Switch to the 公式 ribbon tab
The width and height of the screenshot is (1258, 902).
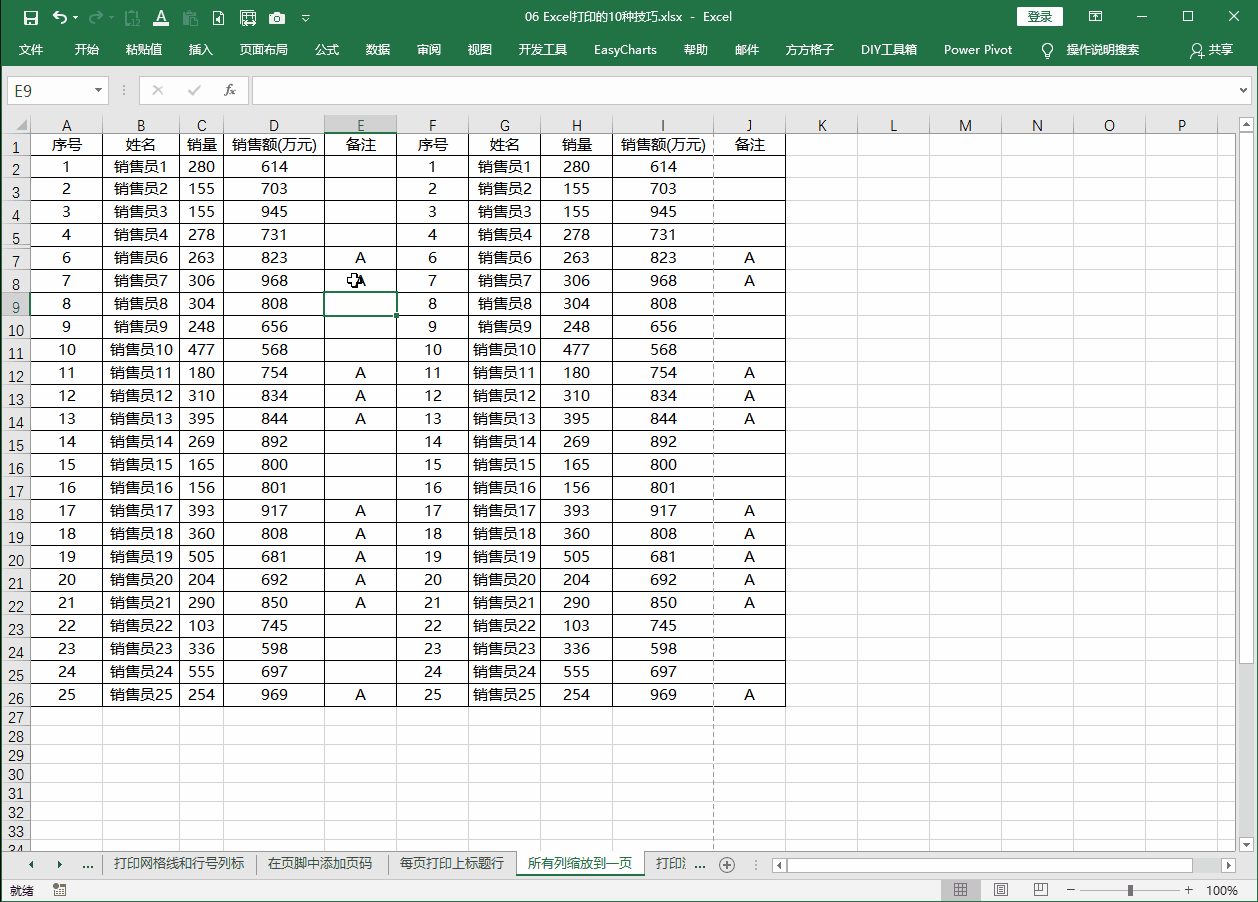[x=327, y=50]
